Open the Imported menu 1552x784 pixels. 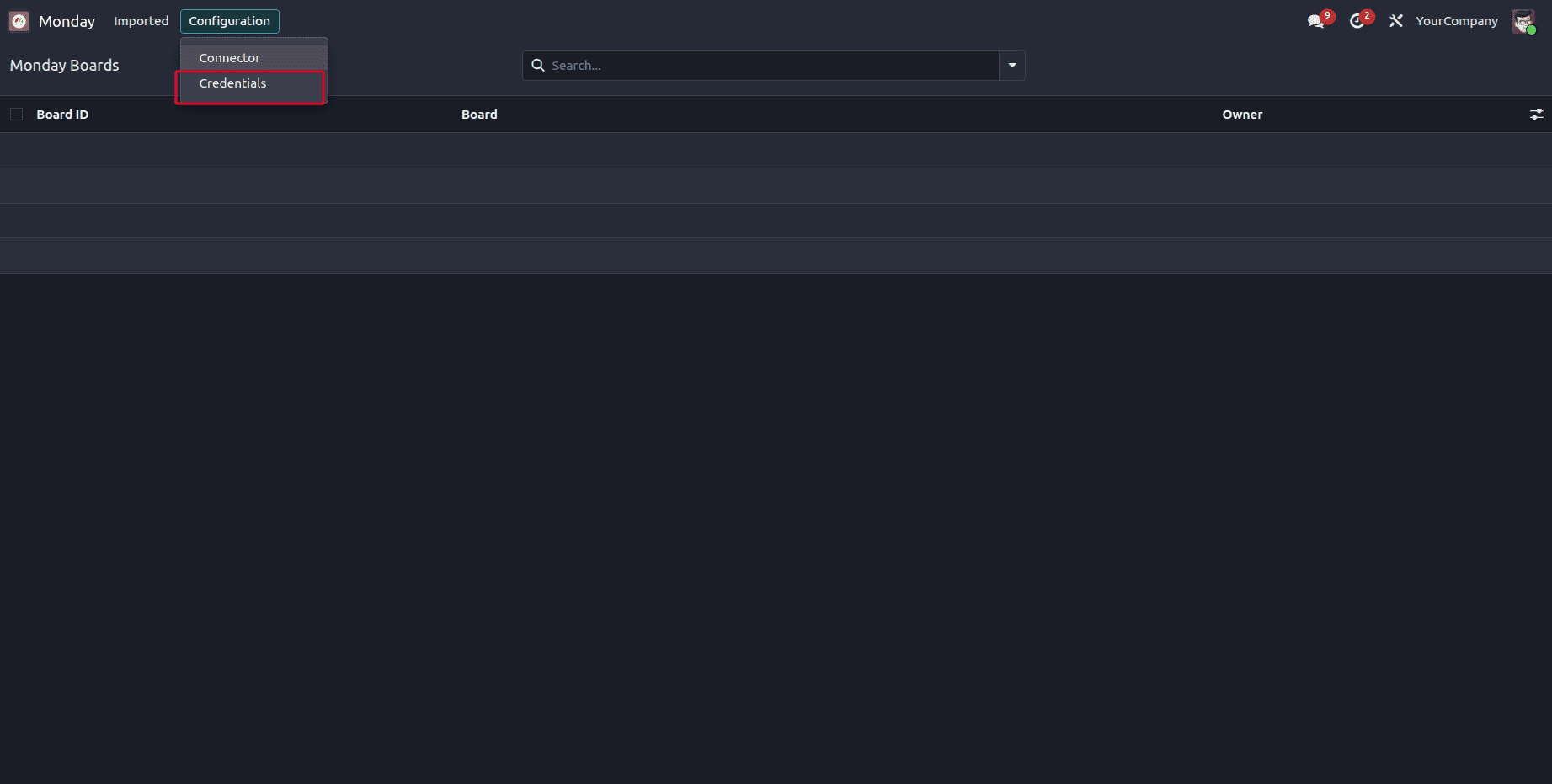point(141,21)
